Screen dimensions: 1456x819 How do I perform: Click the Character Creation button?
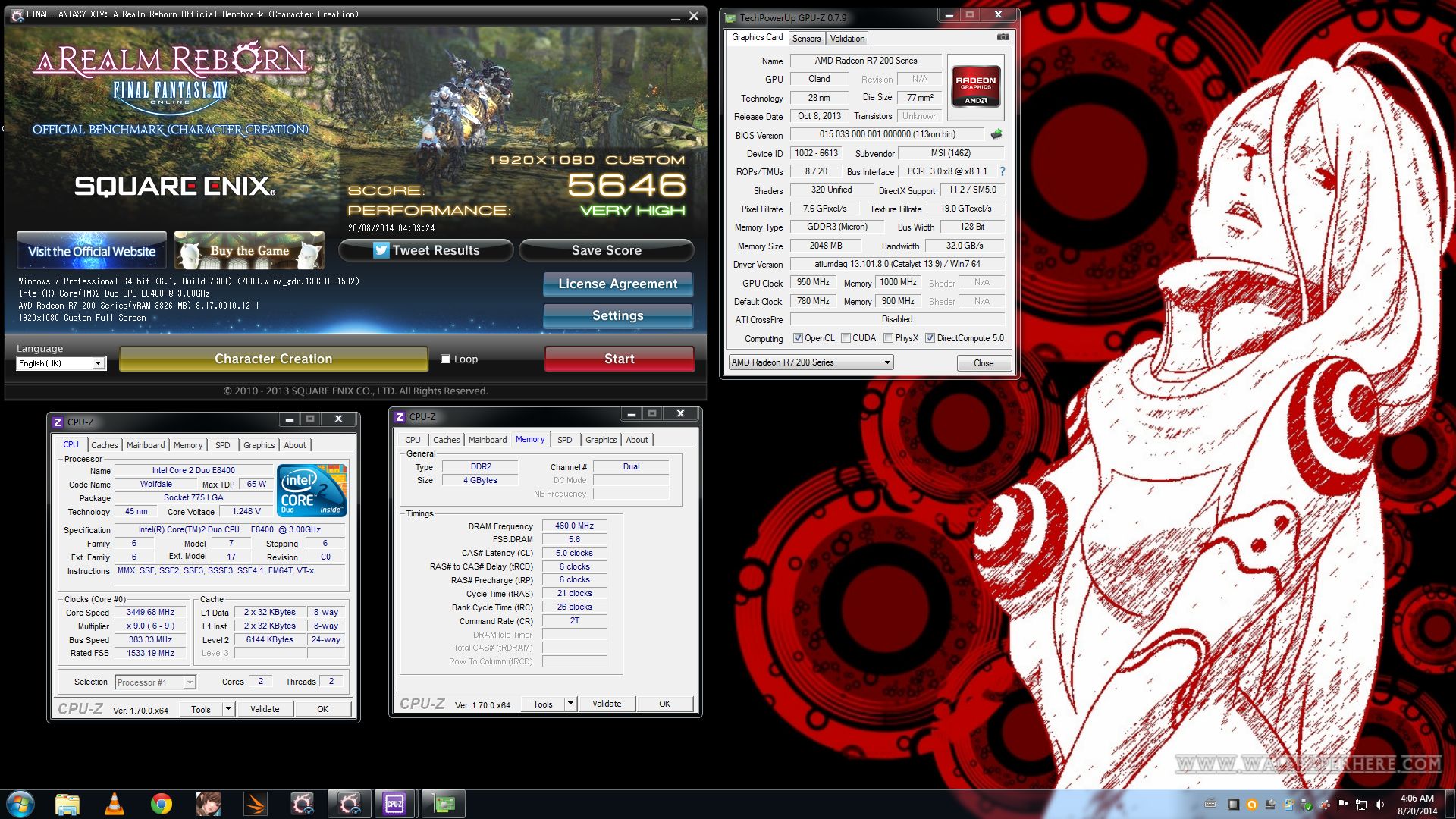click(274, 359)
